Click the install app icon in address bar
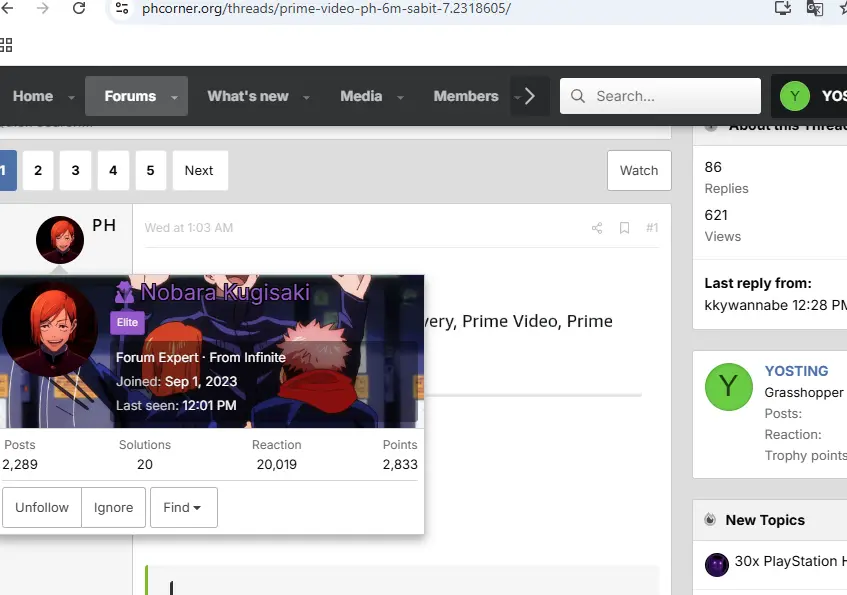Screen dimensions: 847x595 coord(783,8)
